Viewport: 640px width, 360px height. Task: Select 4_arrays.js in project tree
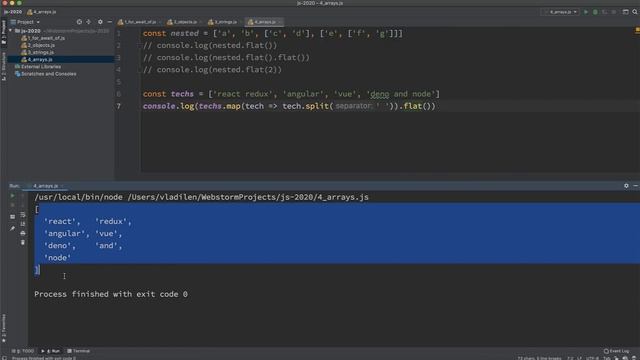tap(60, 60)
